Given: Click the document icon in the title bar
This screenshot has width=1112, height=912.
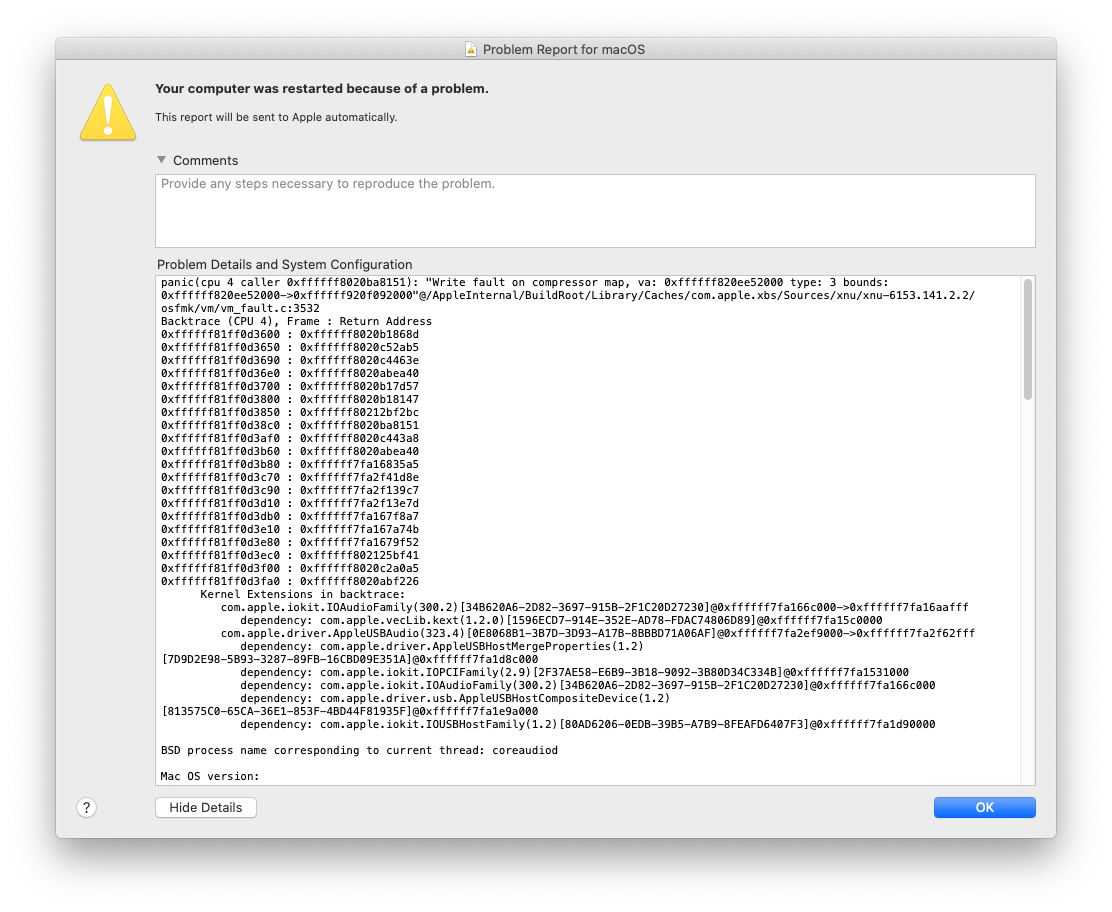Looking at the screenshot, I should (471, 49).
